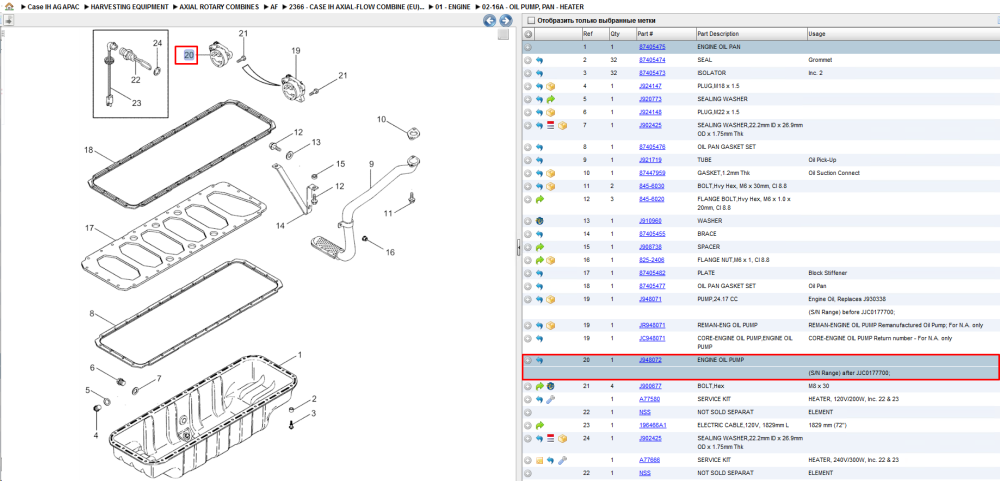This screenshot has width=1000, height=481.
Task: Go to the next diagram with right arrow
Action: pyautogui.click(x=504, y=21)
